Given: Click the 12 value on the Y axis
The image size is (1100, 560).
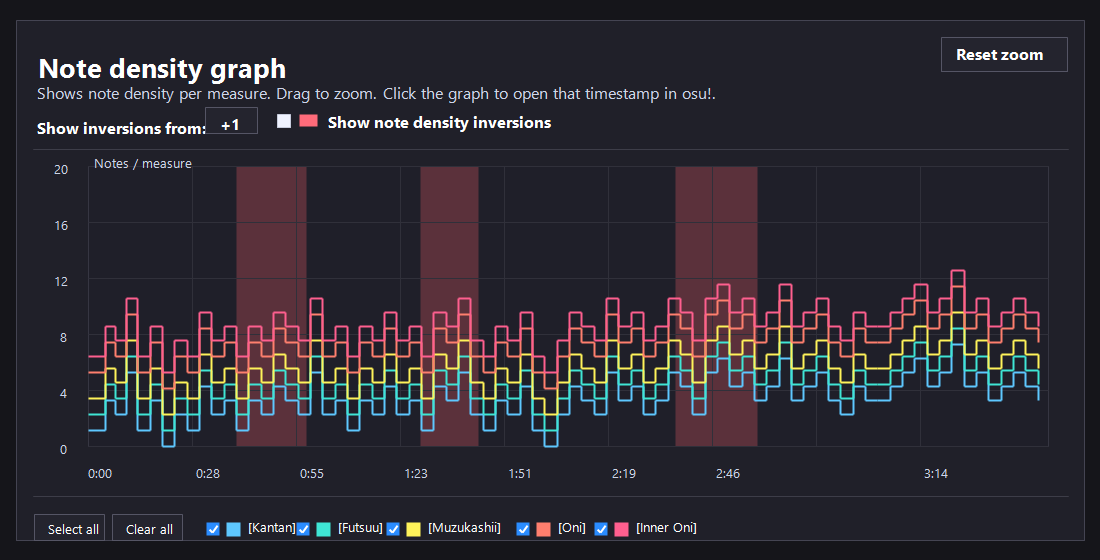Looking at the screenshot, I should (61, 281).
